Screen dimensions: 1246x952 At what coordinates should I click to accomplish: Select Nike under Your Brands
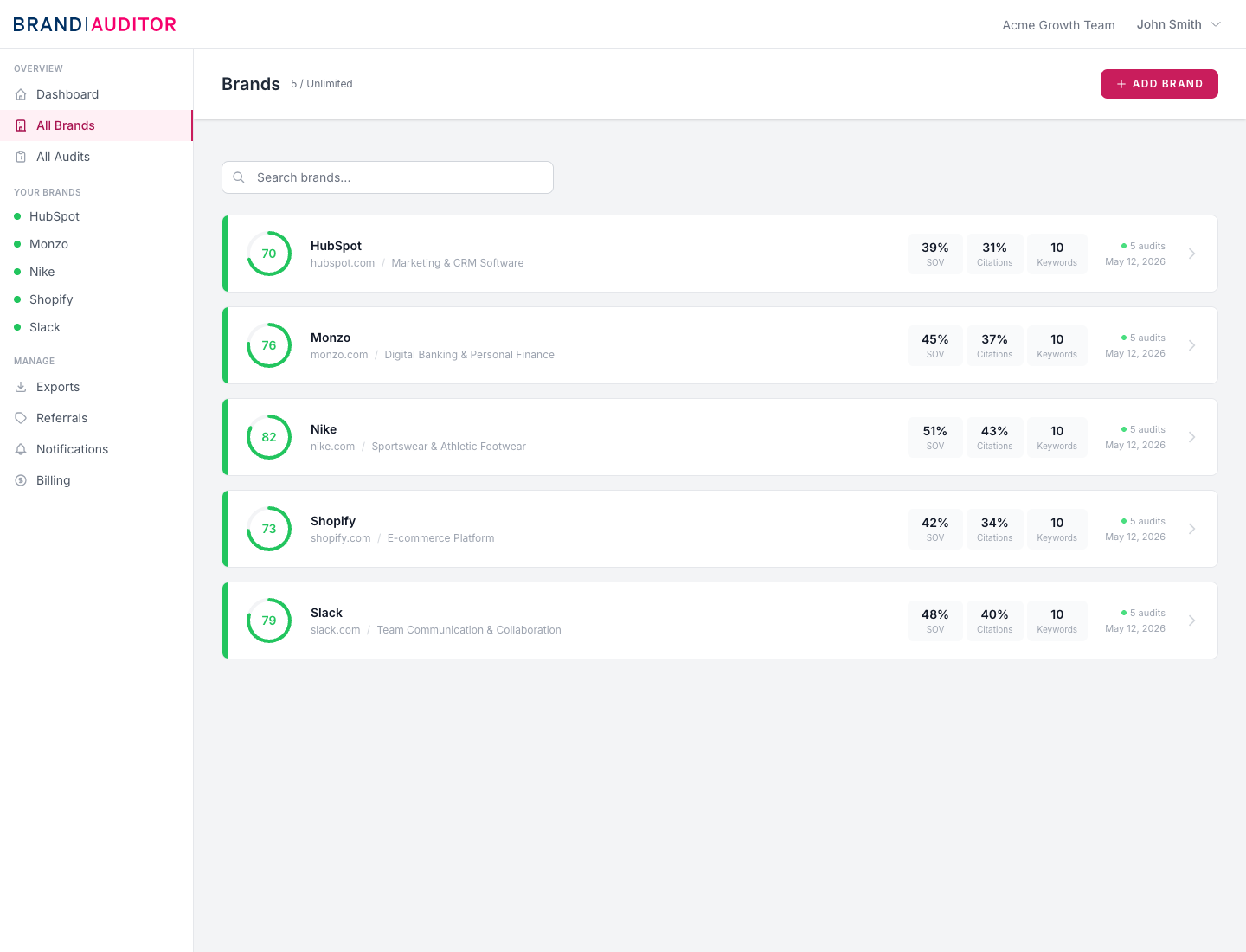[96, 272]
